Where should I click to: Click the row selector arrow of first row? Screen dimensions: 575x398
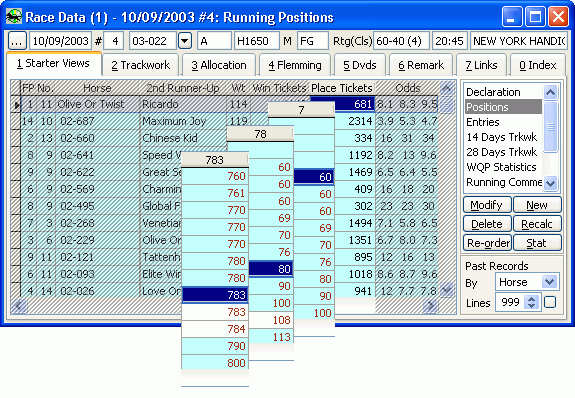point(16,105)
